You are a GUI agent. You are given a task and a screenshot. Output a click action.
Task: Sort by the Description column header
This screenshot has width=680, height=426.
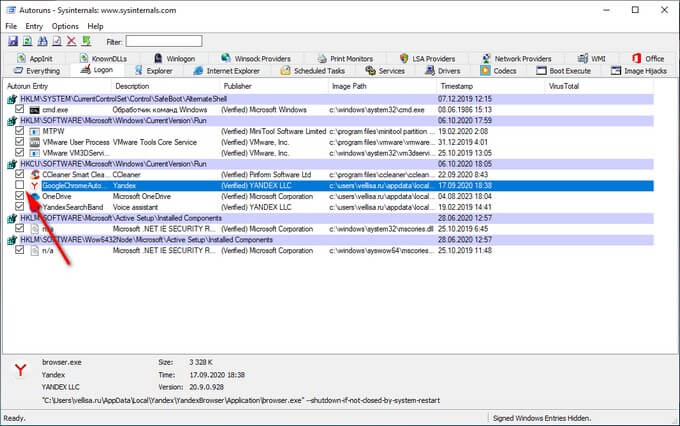coord(165,86)
